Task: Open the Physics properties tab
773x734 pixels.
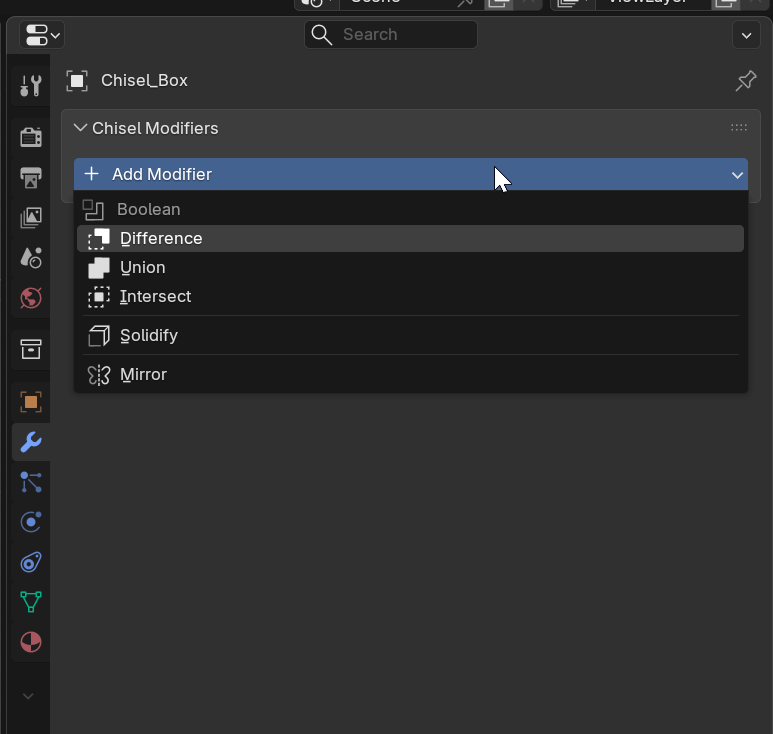Action: tap(31, 522)
